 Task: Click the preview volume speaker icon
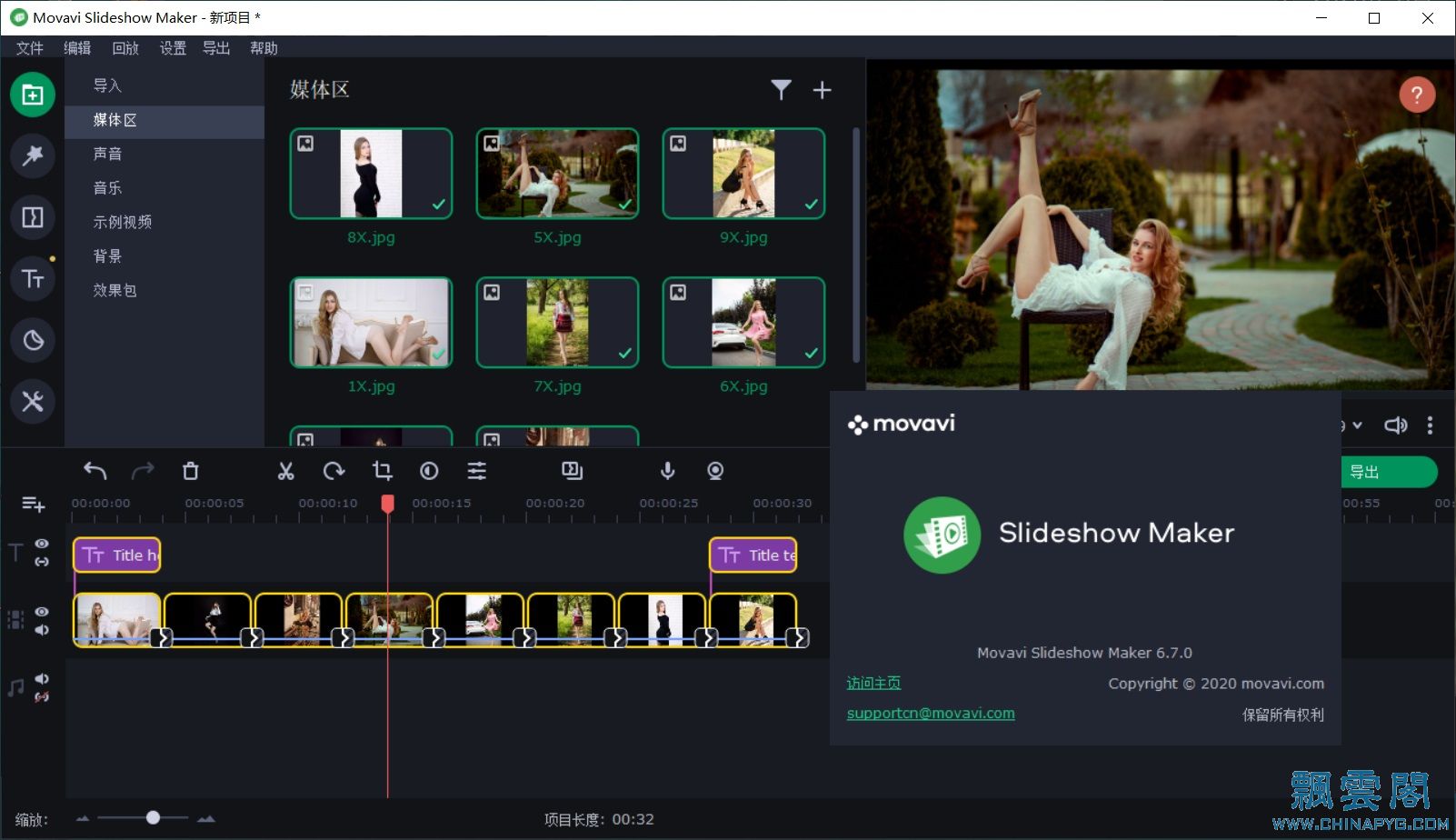point(1395,425)
